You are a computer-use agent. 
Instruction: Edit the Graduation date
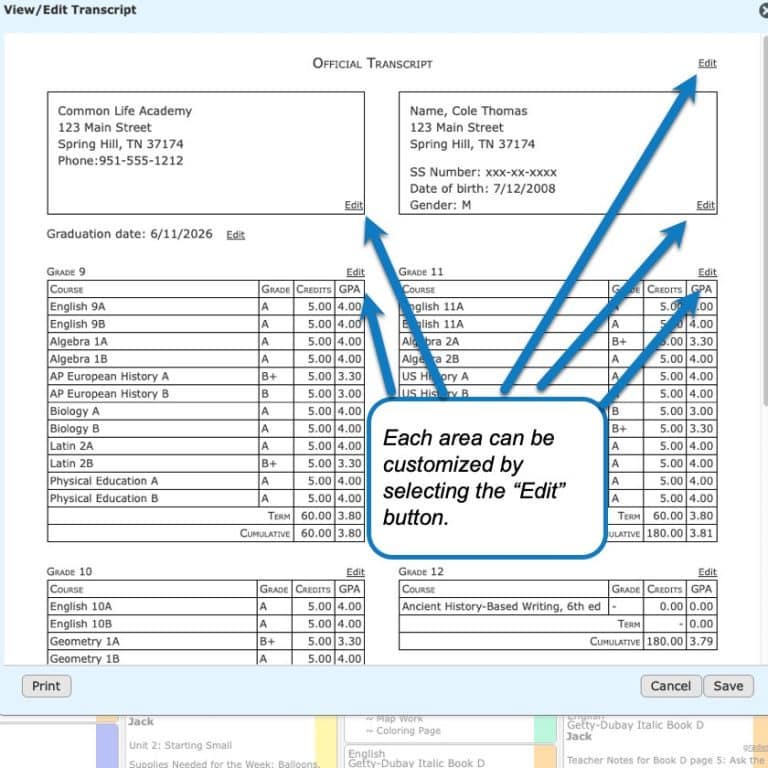[x=235, y=235]
